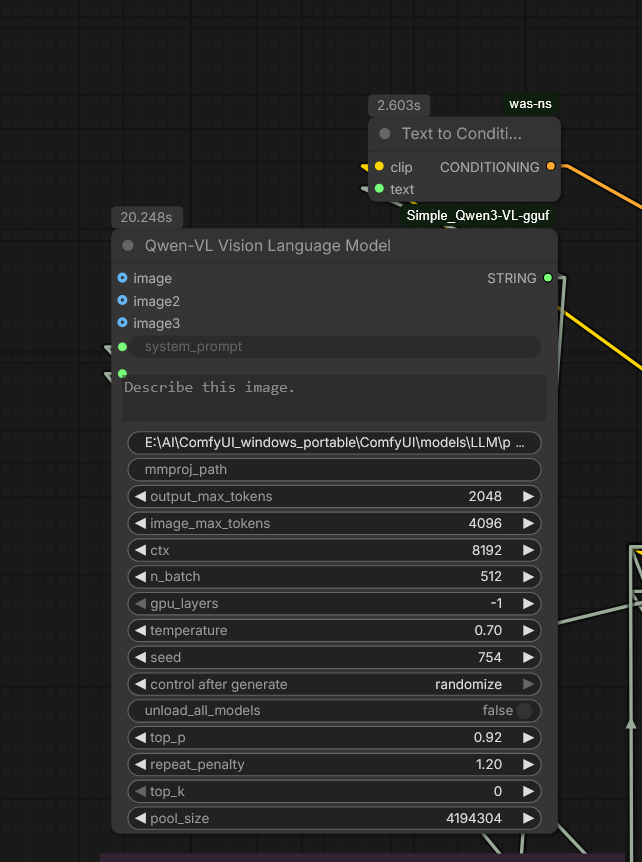
Task: Click the image input socket
Action: pyautogui.click(x=123, y=278)
